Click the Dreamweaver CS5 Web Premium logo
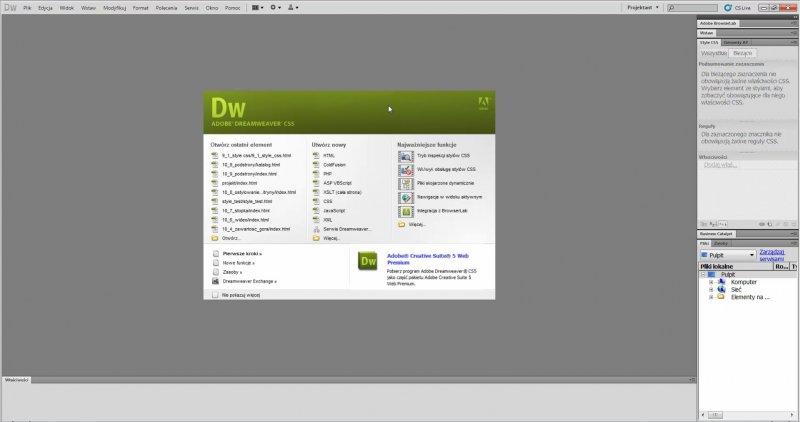800x422 pixels. point(367,262)
